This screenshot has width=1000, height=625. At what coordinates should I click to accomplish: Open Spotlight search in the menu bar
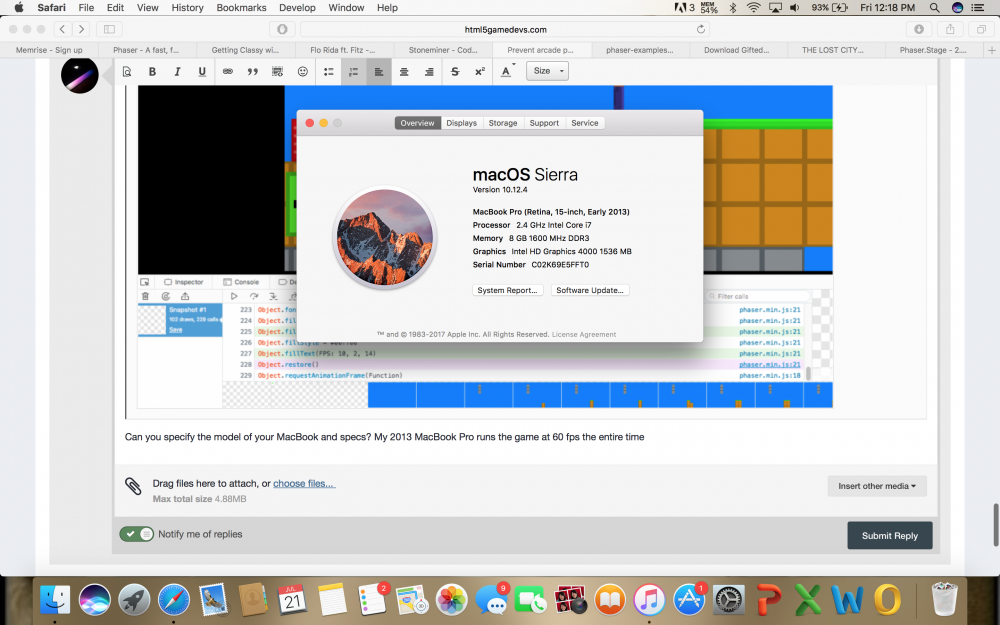[x=934, y=8]
